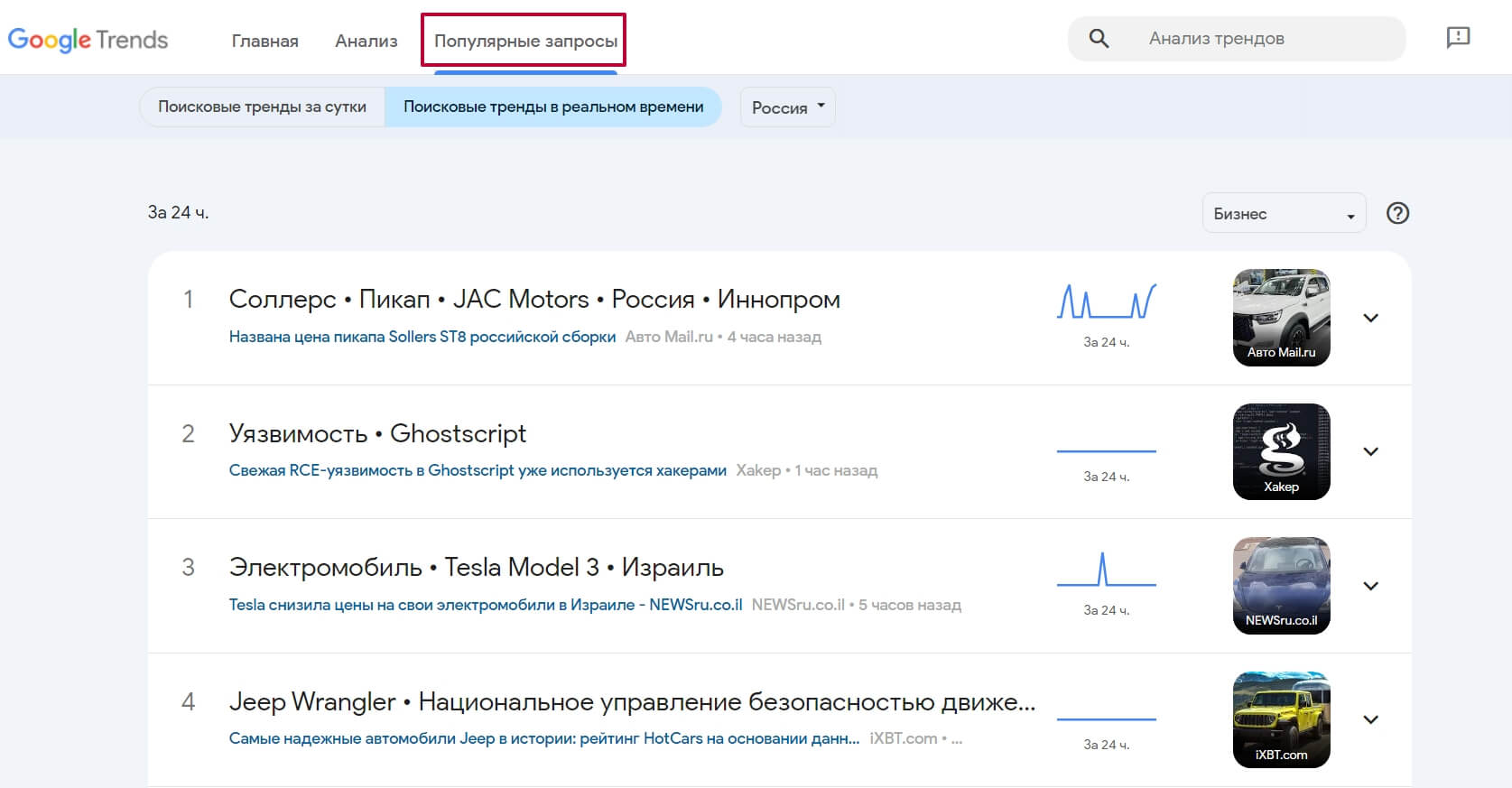Screen dimensions: 1512x788
Task: Click the Электромобиль • Tesla Model 3 title
Action: [476, 567]
